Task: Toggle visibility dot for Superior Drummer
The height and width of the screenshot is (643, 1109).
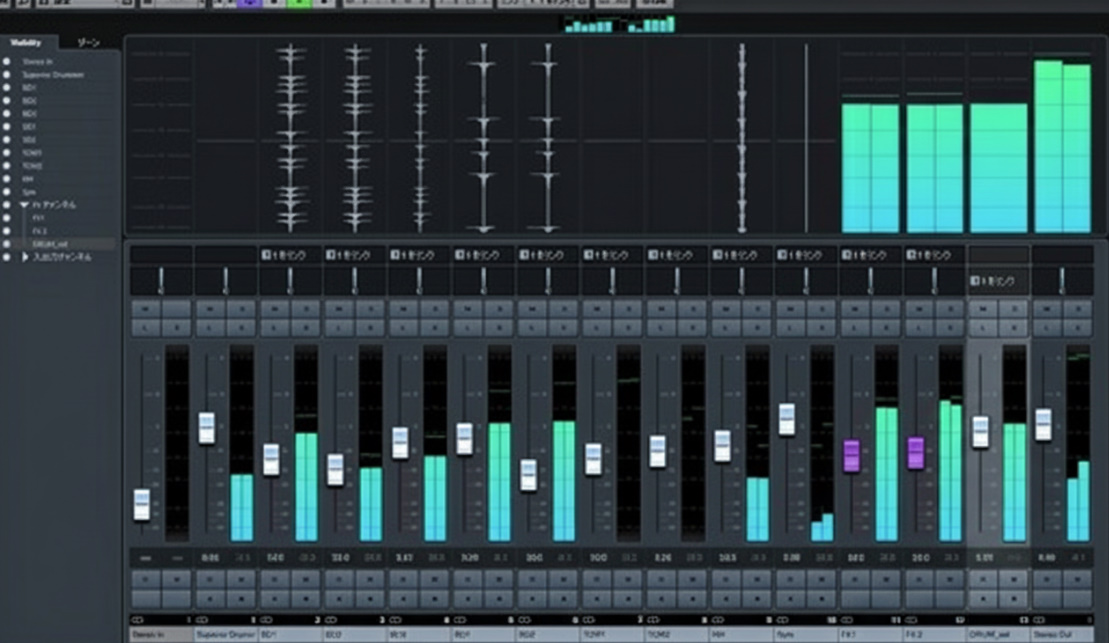Action: [7, 75]
